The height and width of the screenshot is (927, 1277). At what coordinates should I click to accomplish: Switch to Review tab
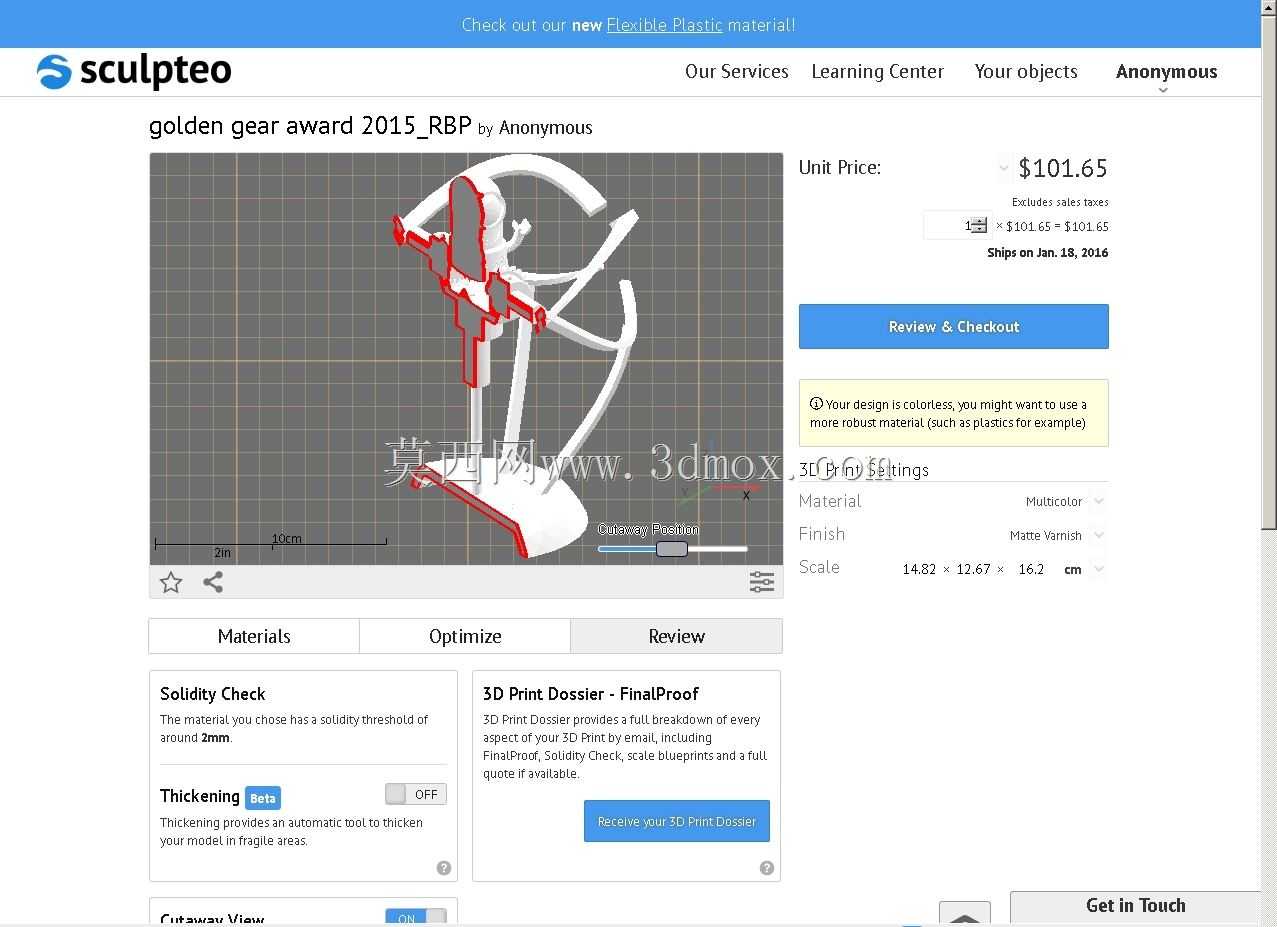tap(677, 636)
